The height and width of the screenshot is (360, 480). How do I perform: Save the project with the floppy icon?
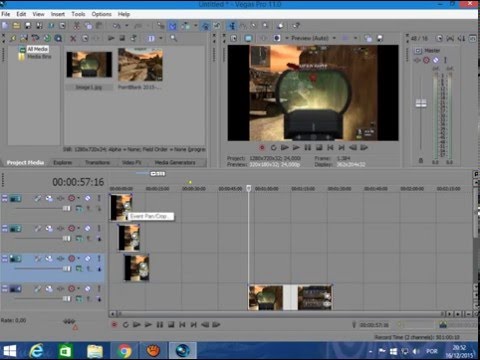click(28, 26)
